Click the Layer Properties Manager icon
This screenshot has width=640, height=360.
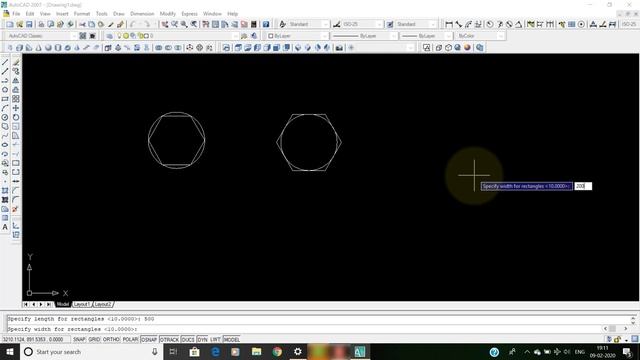109,36
